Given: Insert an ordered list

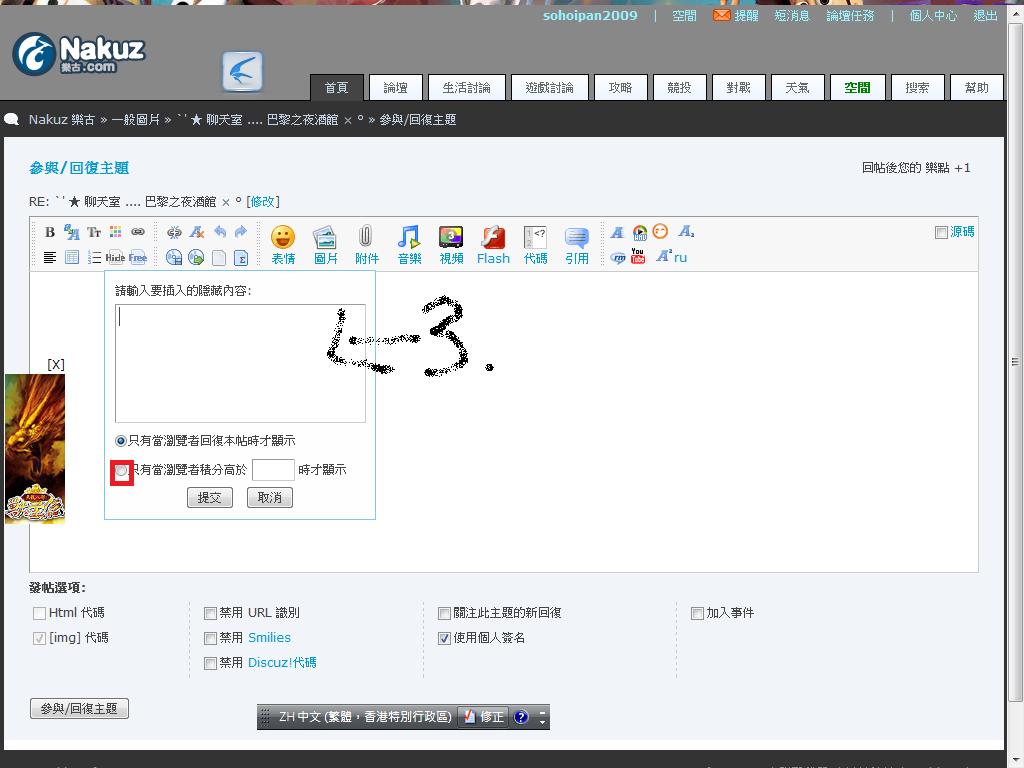Looking at the screenshot, I should coord(94,257).
